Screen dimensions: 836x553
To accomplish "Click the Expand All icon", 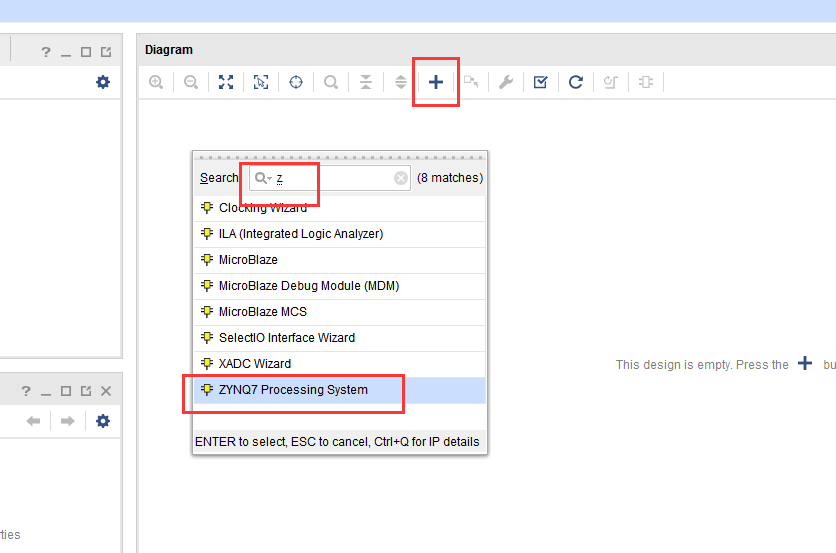I will tap(401, 82).
